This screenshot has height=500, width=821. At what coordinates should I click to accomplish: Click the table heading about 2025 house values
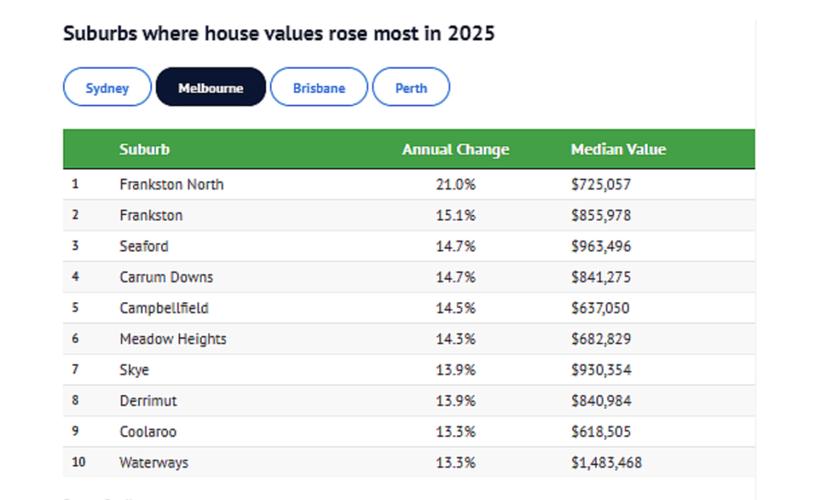pos(279,33)
